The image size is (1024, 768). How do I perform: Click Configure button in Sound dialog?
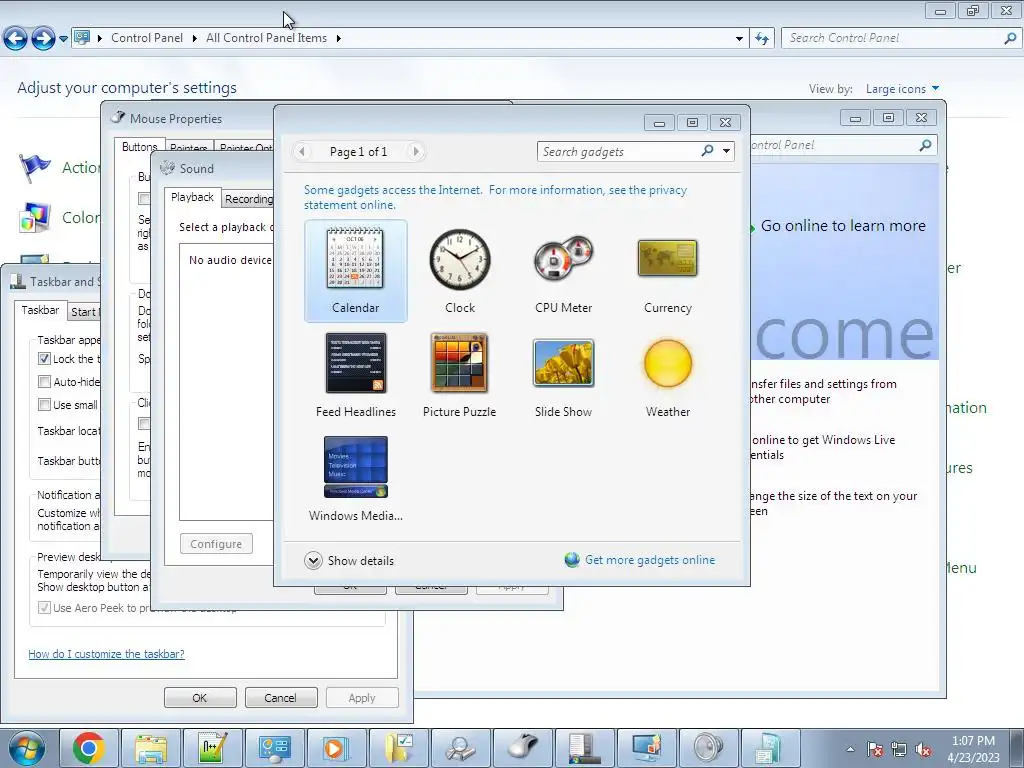coord(216,543)
